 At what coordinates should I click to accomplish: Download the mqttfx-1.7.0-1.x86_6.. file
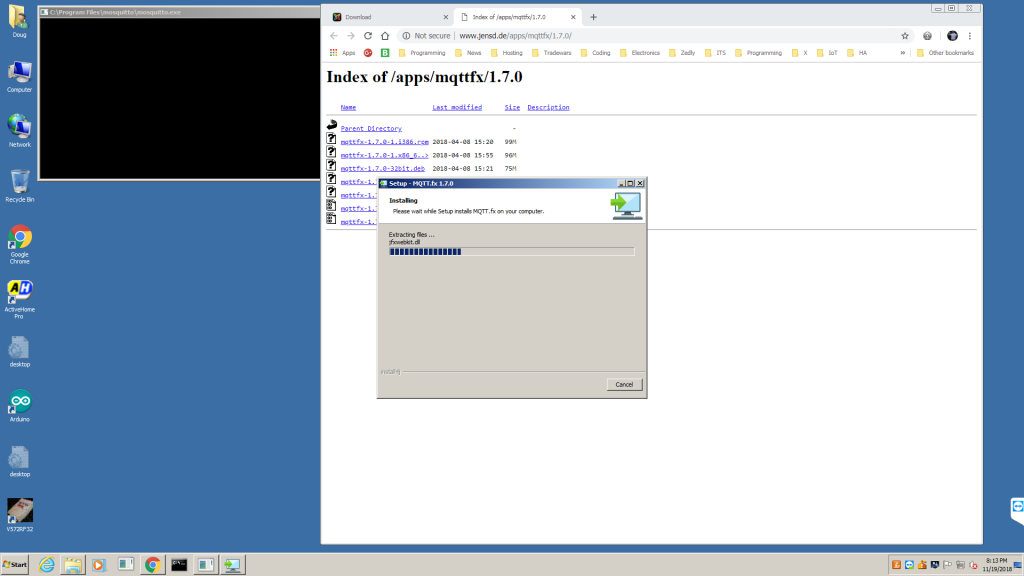tap(384, 155)
